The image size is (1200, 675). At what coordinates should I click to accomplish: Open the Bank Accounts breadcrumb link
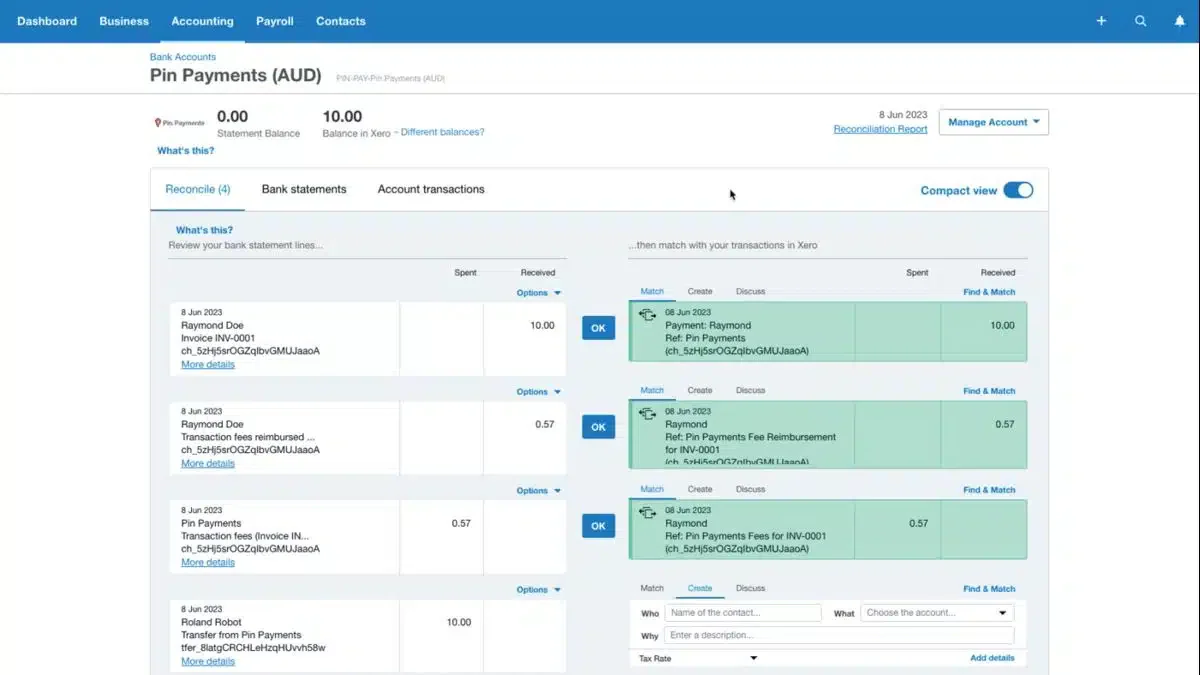click(x=183, y=57)
